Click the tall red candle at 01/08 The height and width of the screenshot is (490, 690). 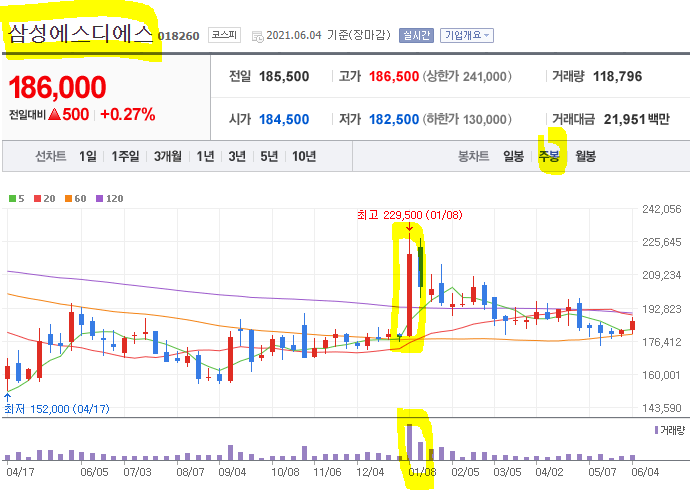pos(410,295)
